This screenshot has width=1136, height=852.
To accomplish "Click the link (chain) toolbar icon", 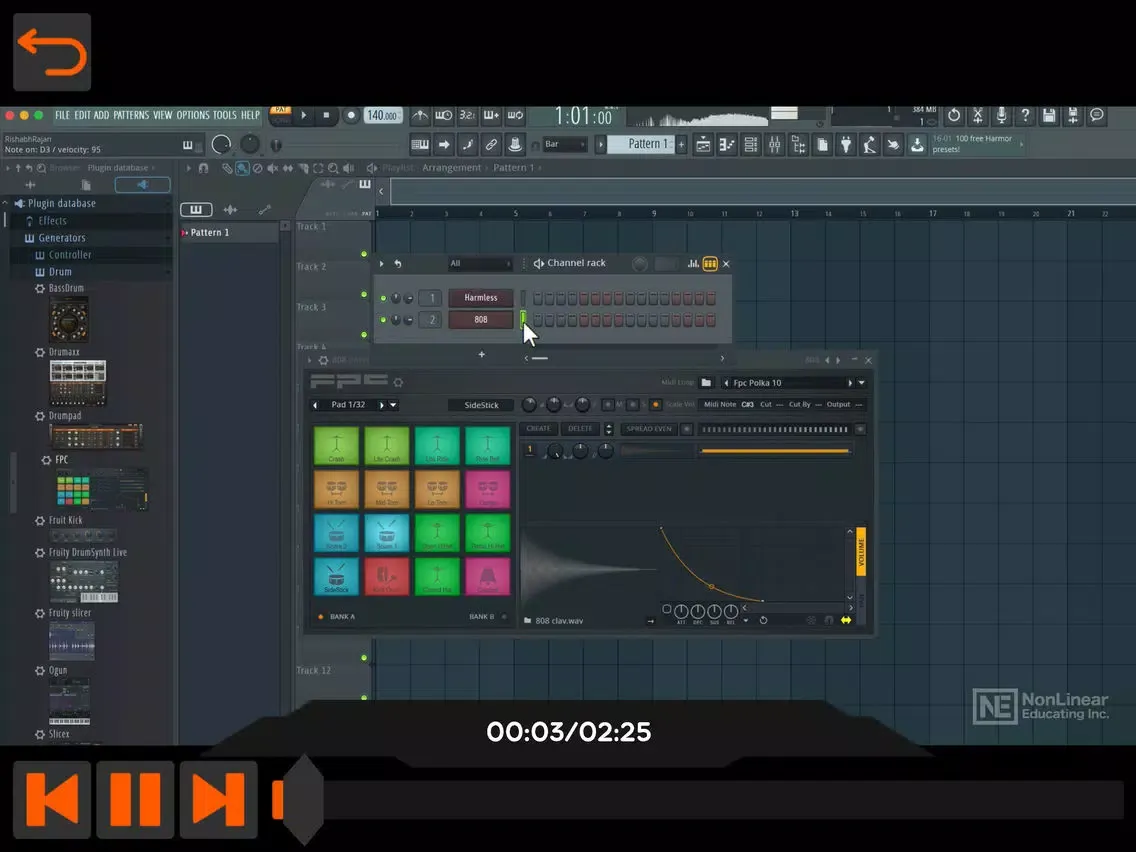I will click(491, 145).
